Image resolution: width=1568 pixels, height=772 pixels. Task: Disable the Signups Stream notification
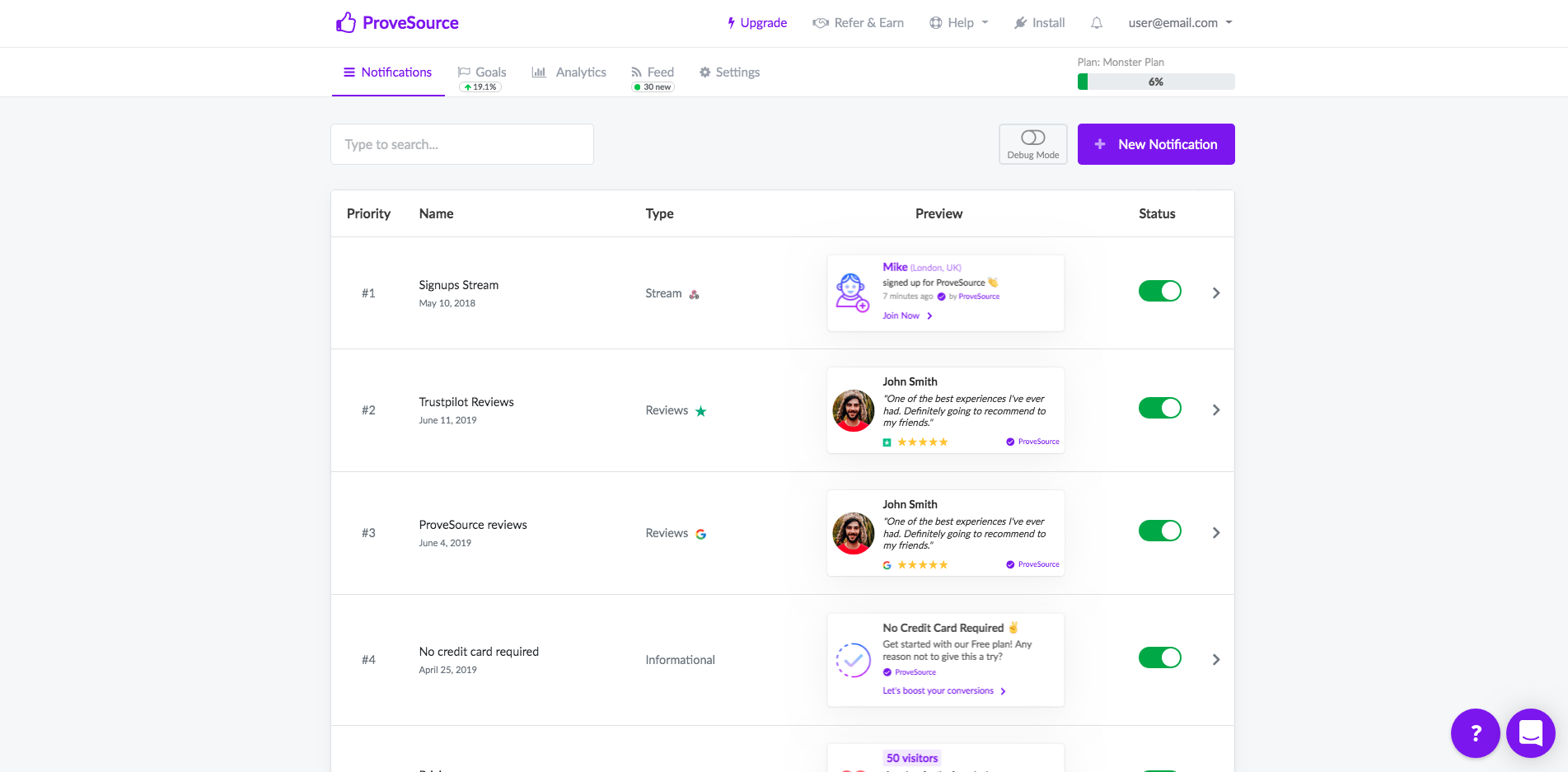pyautogui.click(x=1160, y=291)
